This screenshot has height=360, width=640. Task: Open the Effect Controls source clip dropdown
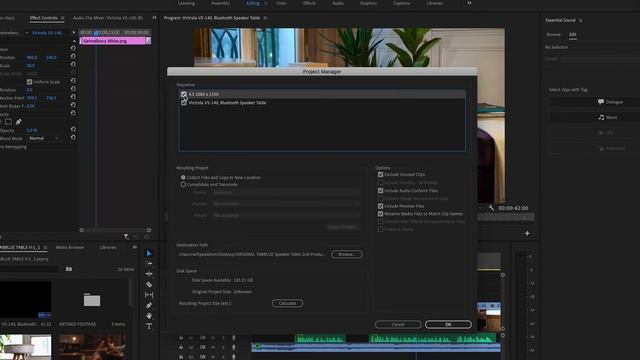point(27,33)
